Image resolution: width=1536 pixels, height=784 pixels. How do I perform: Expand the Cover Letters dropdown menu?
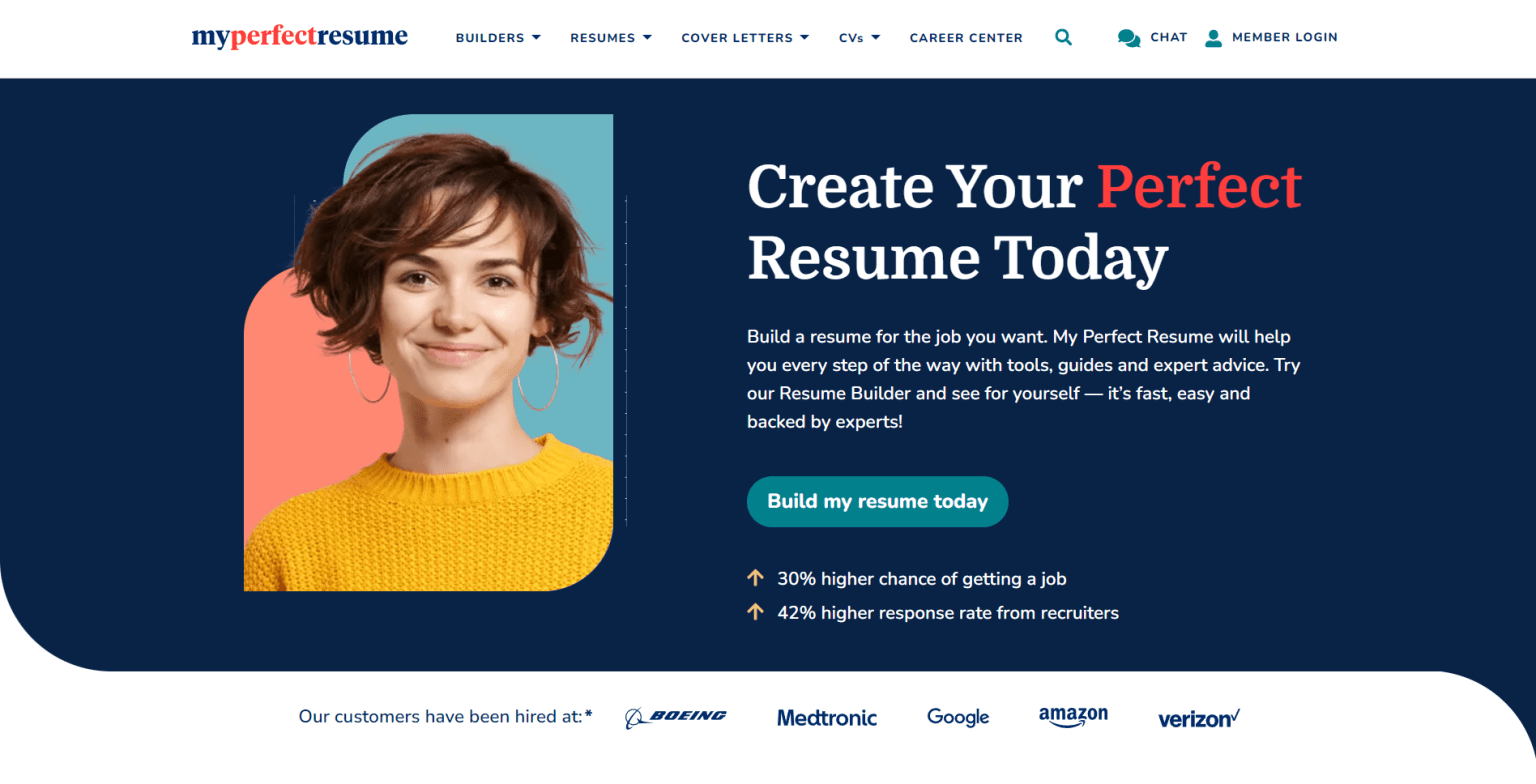tap(745, 38)
